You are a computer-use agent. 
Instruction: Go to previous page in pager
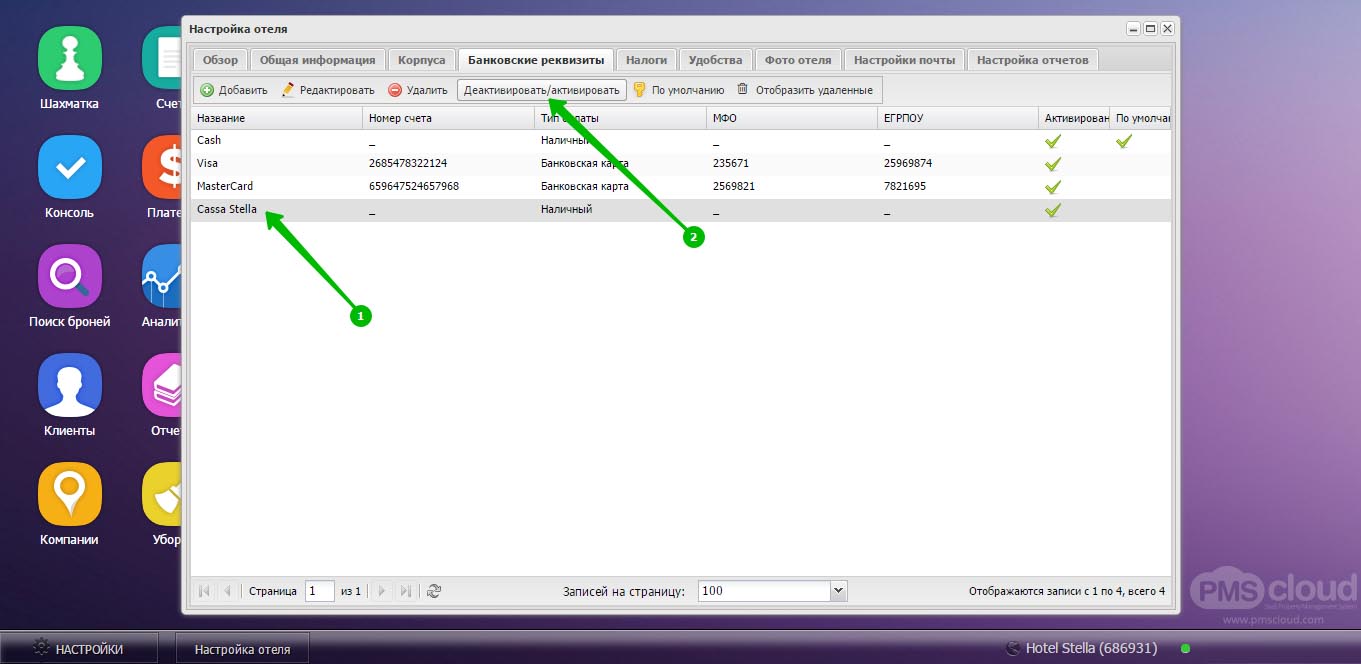[x=226, y=591]
